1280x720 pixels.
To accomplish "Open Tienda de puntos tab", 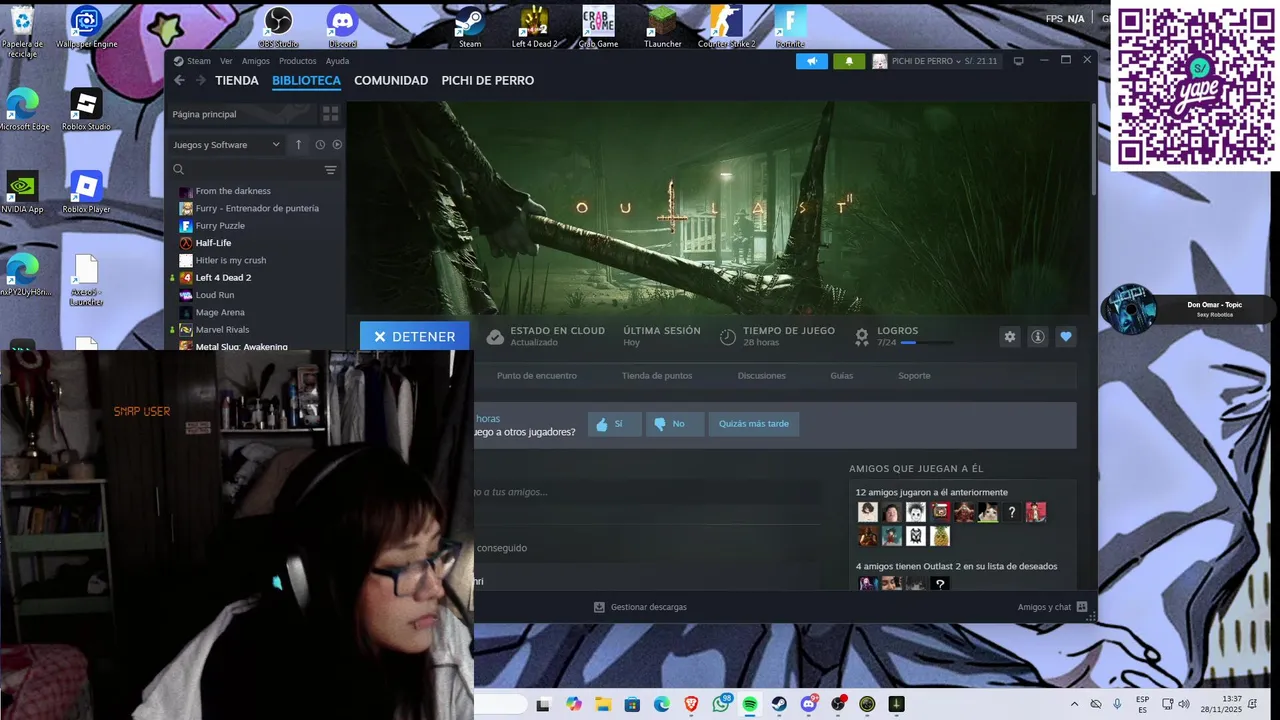I will tap(657, 376).
